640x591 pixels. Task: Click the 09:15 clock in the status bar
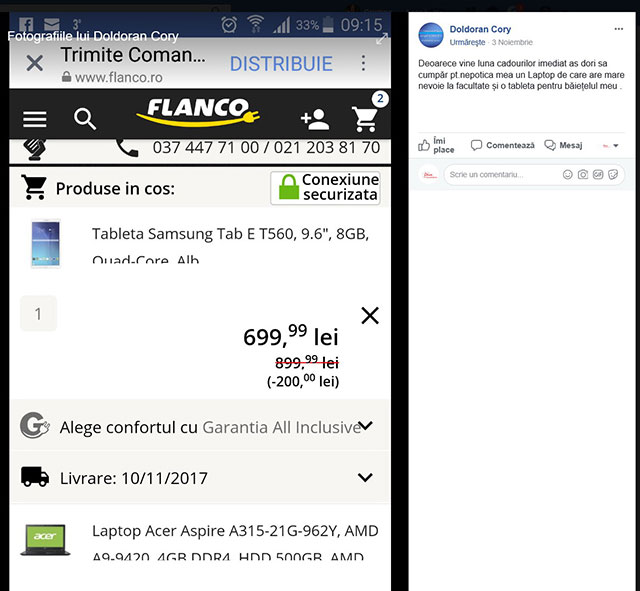[362, 25]
